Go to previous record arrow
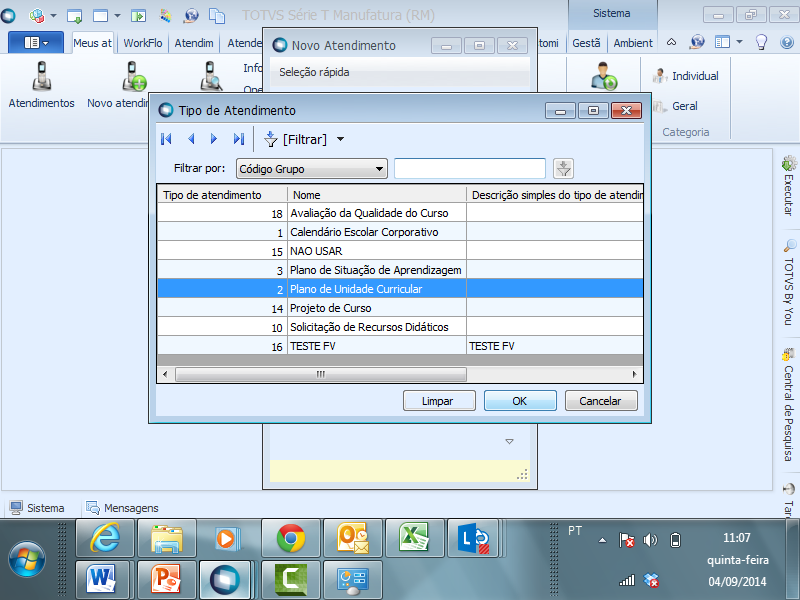800x600 pixels. click(x=191, y=139)
